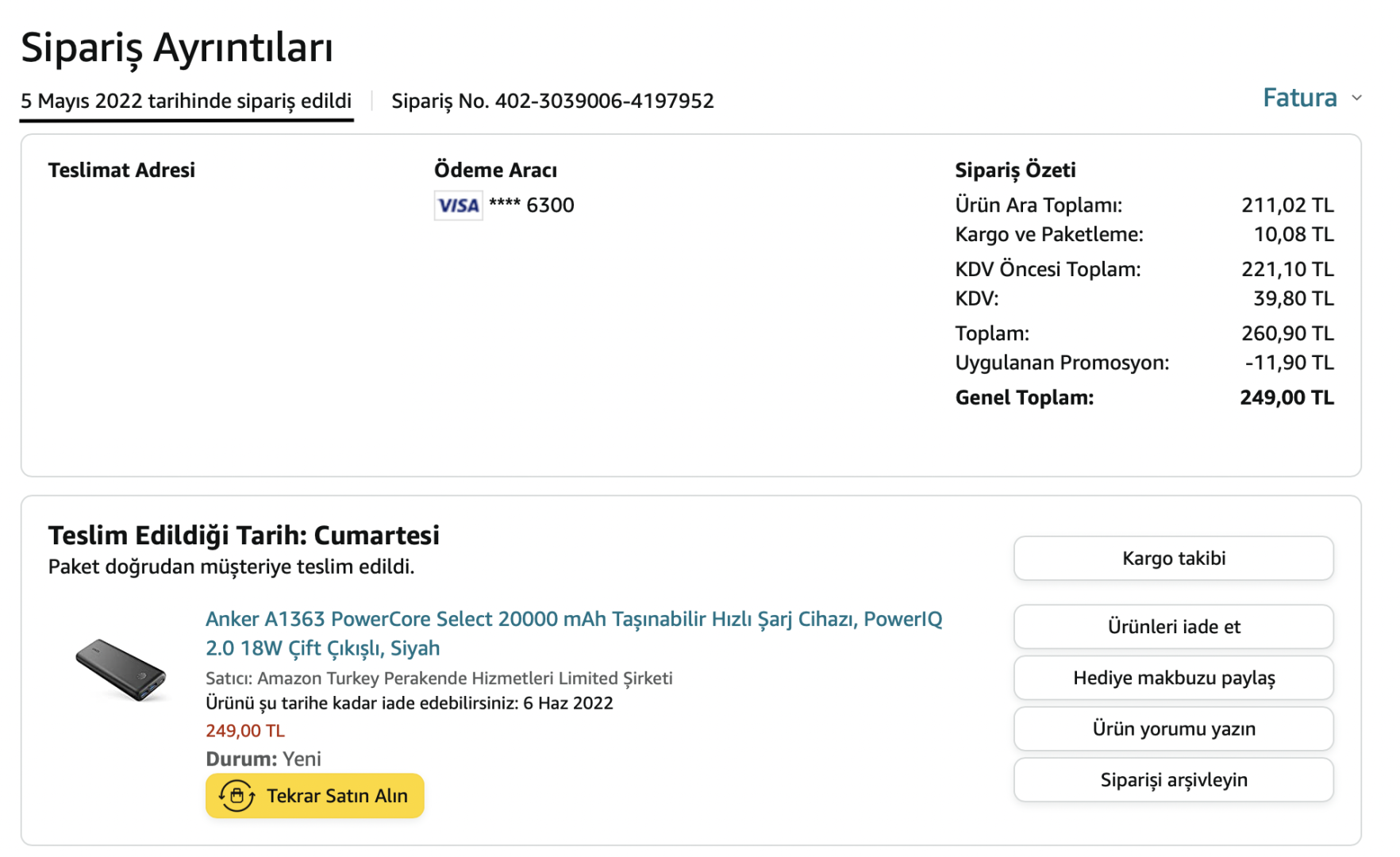Image resolution: width=1400 pixels, height=857 pixels.
Task: Click the red 249,00 TL item price
Action: click(244, 731)
